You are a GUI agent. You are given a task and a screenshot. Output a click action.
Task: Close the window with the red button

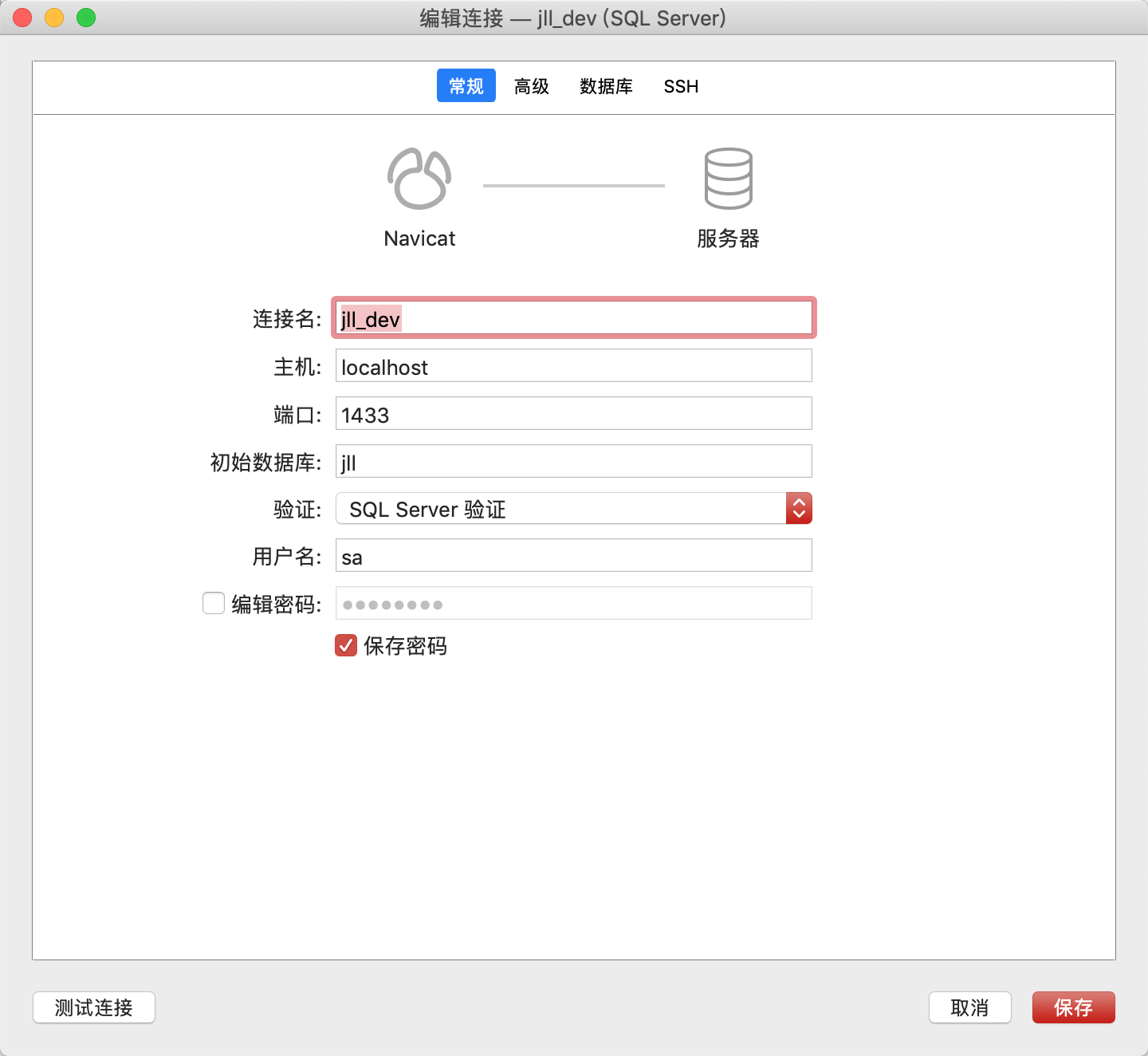(x=22, y=18)
